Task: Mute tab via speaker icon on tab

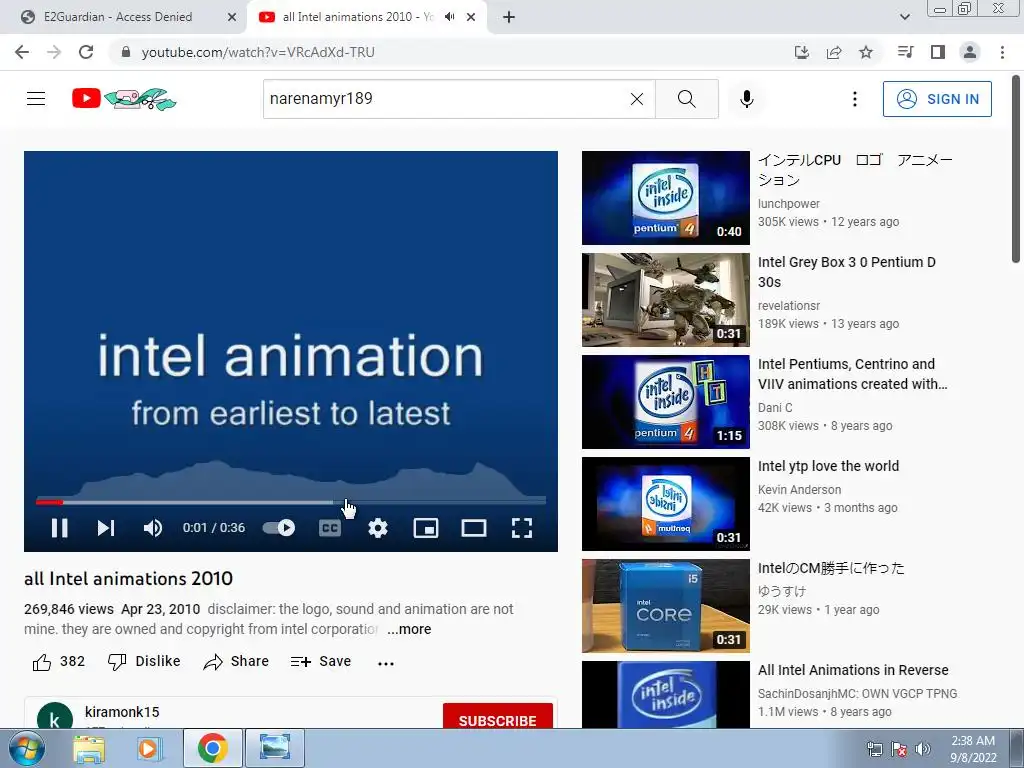Action: coord(449,17)
